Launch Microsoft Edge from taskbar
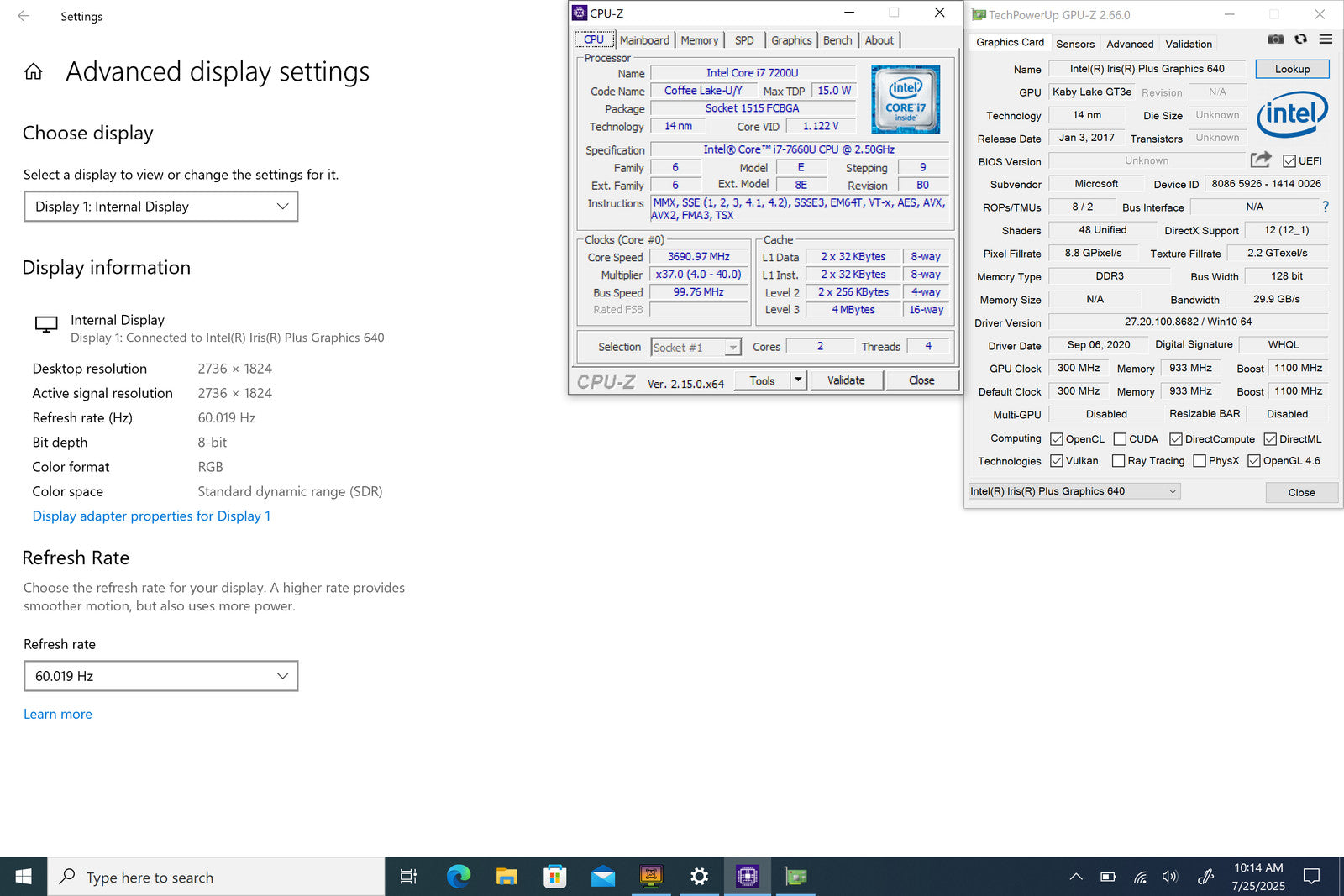The image size is (1344, 896). point(459,877)
